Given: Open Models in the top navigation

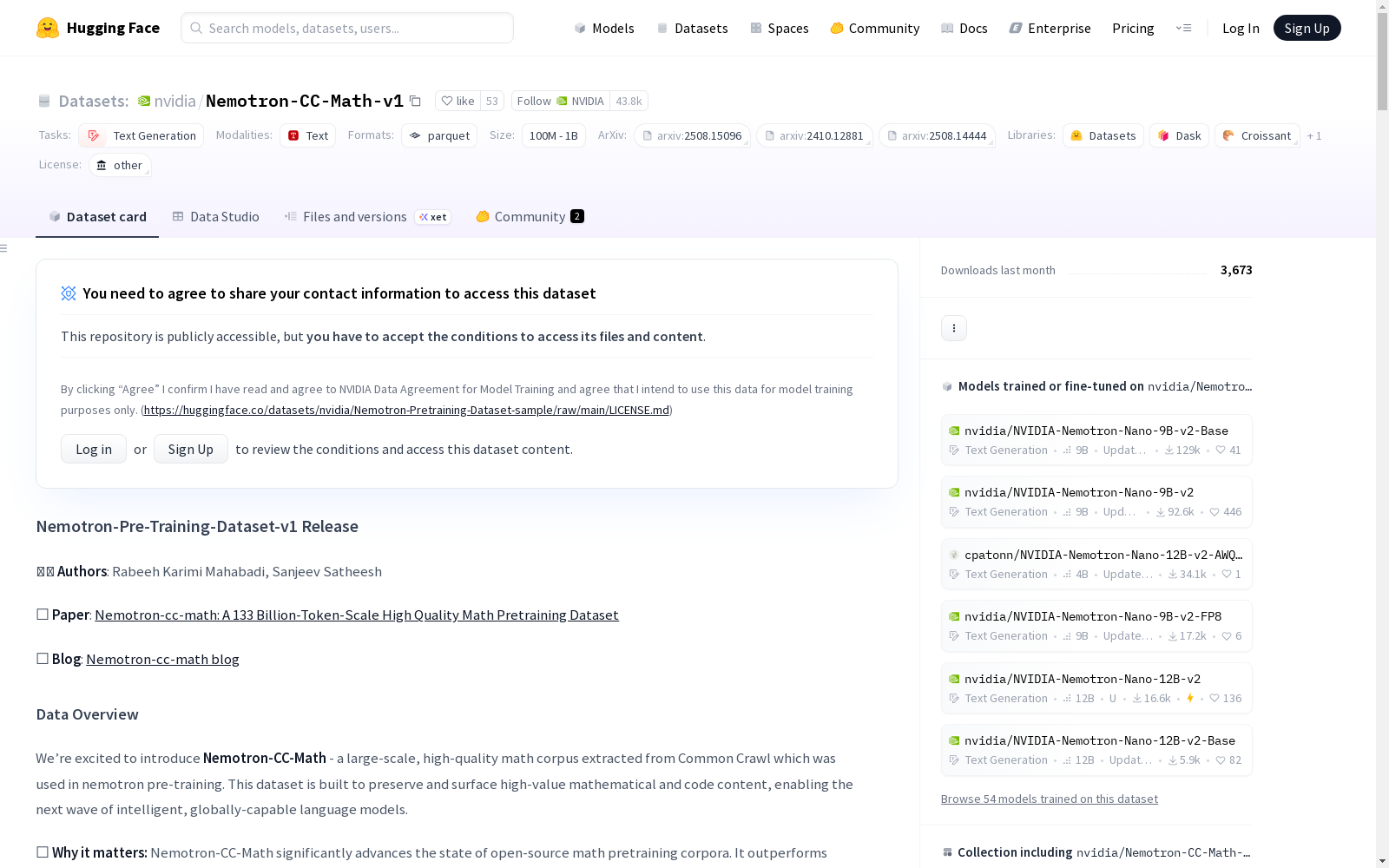Looking at the screenshot, I should pyautogui.click(x=604, y=28).
